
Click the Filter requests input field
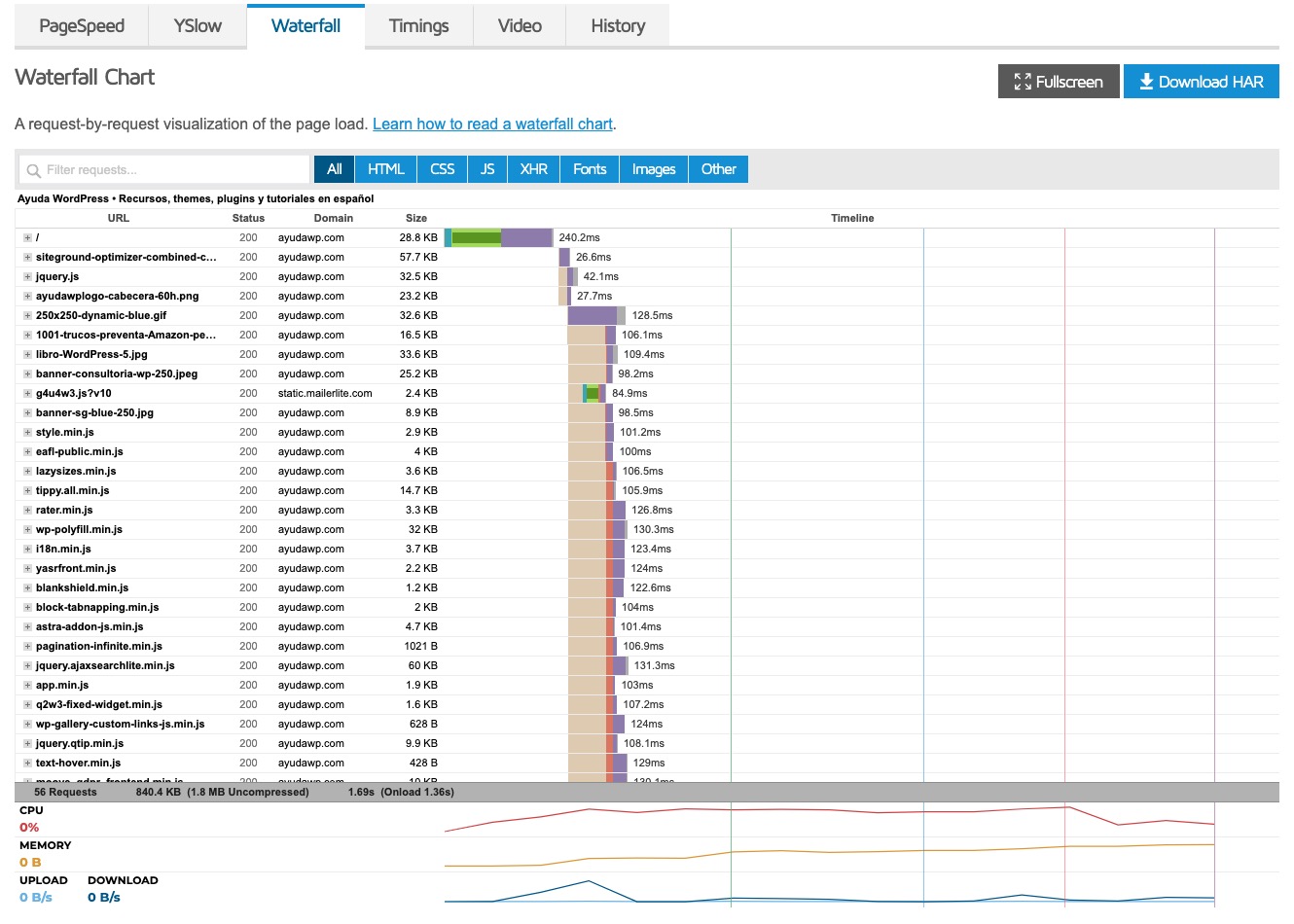[x=165, y=170]
